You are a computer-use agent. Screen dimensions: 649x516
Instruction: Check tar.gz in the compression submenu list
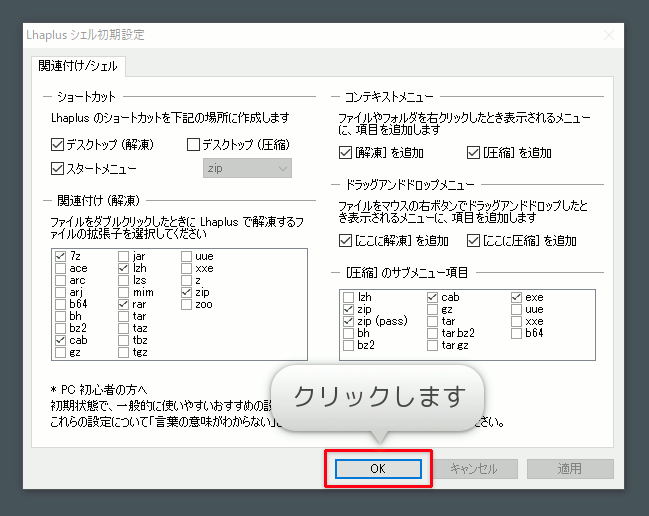(x=432, y=345)
